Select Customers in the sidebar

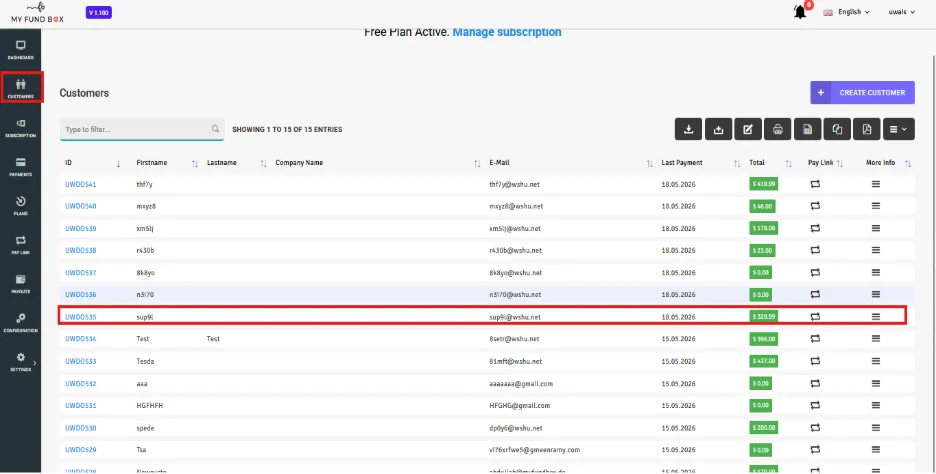pos(21,88)
